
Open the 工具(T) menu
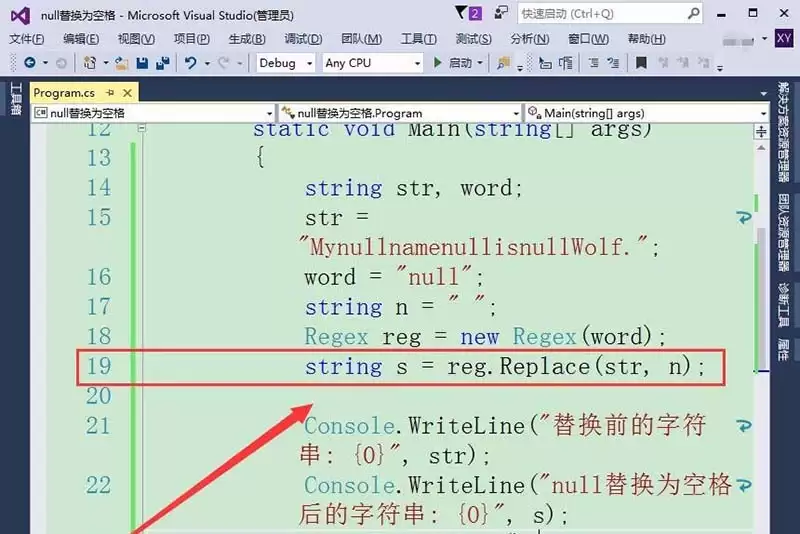click(x=418, y=39)
